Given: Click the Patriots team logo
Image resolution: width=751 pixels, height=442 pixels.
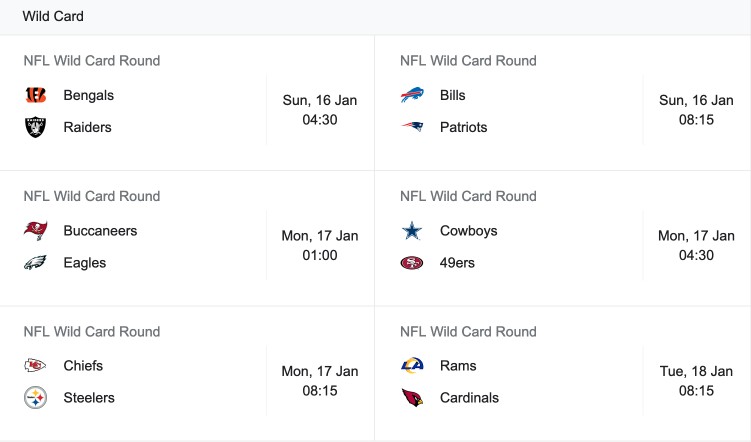Looking at the screenshot, I should (412, 127).
